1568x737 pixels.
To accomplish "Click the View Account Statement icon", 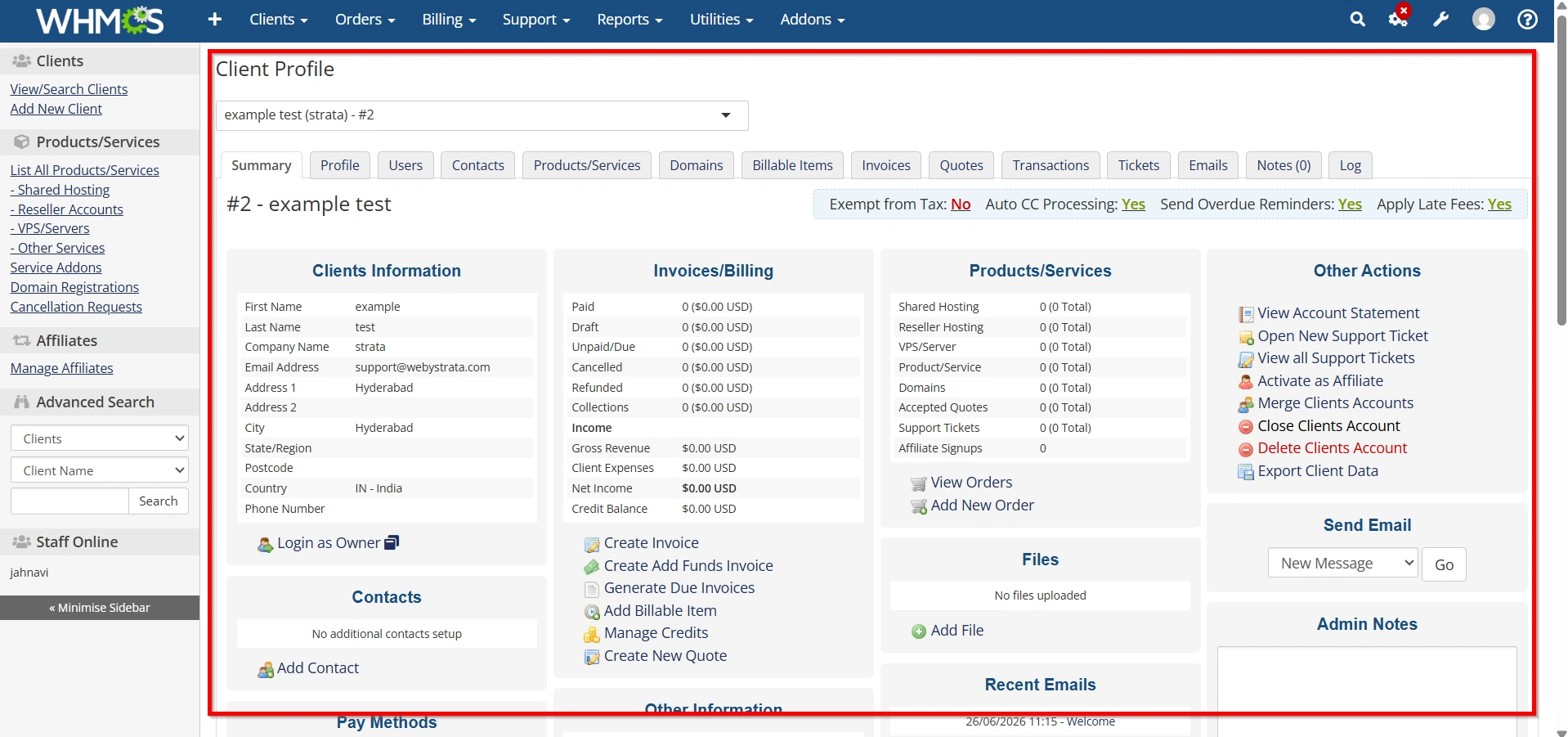I will (x=1246, y=314).
